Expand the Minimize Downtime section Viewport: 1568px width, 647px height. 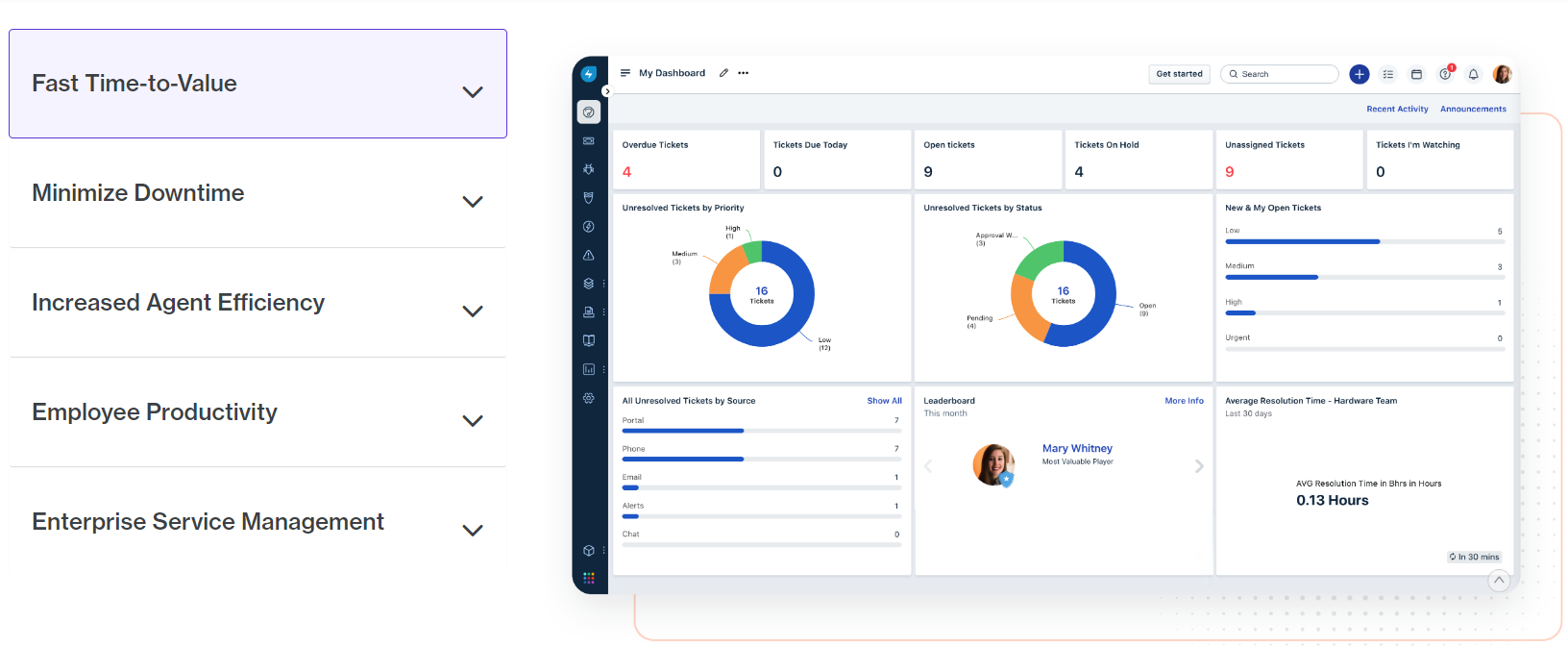[257, 193]
